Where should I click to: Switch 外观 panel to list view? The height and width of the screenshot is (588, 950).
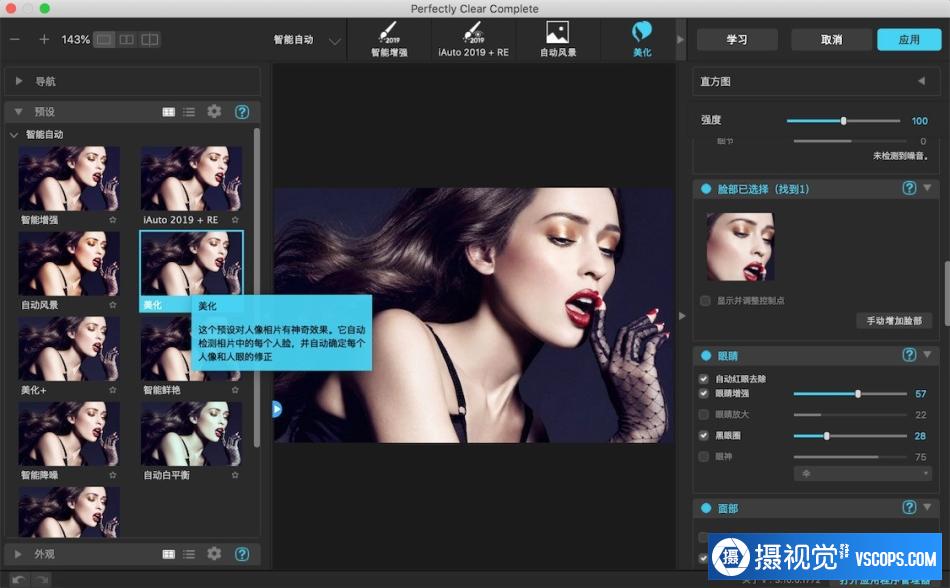(189, 554)
